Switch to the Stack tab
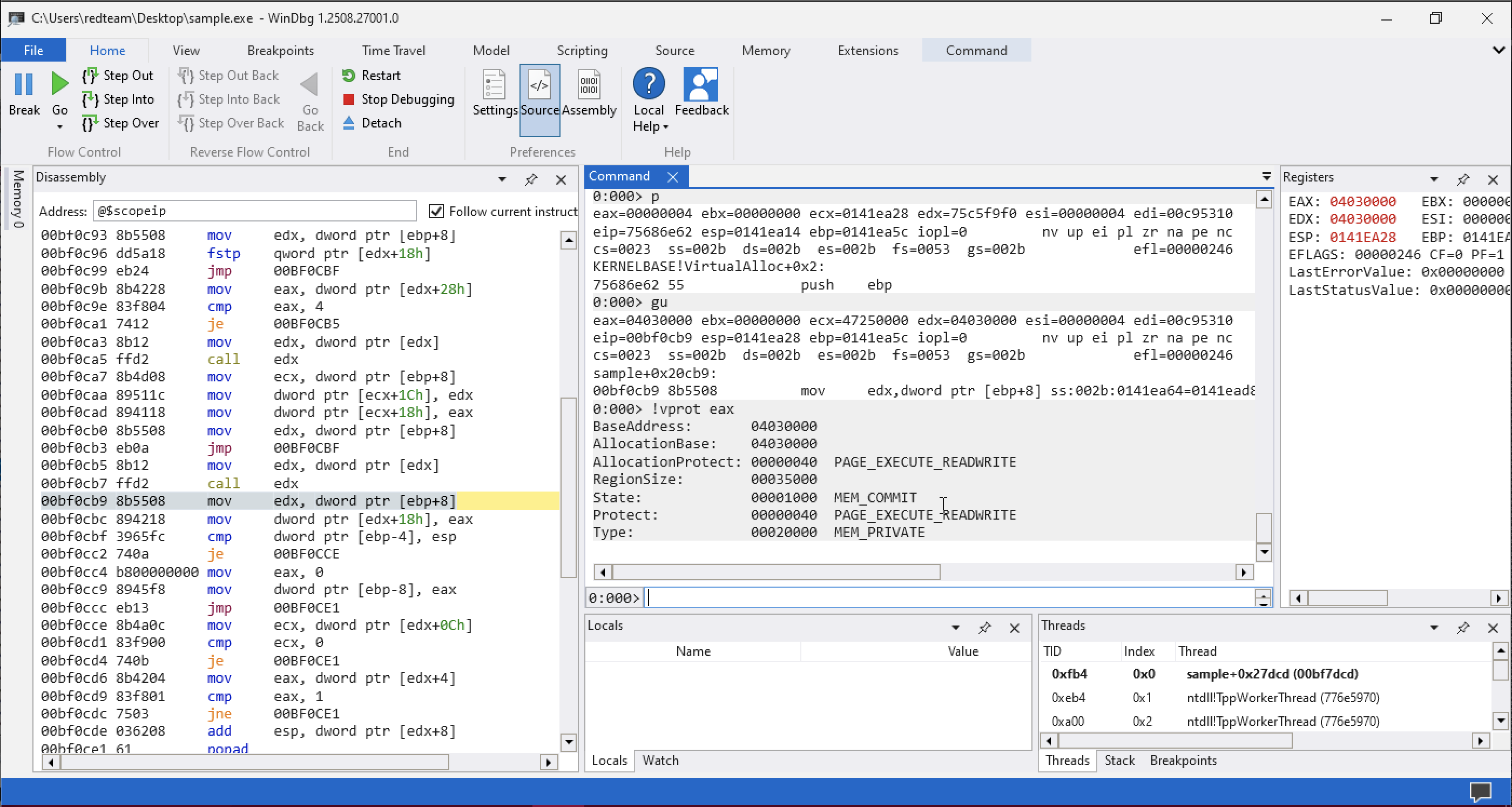The width and height of the screenshot is (1512, 807). (x=1119, y=760)
